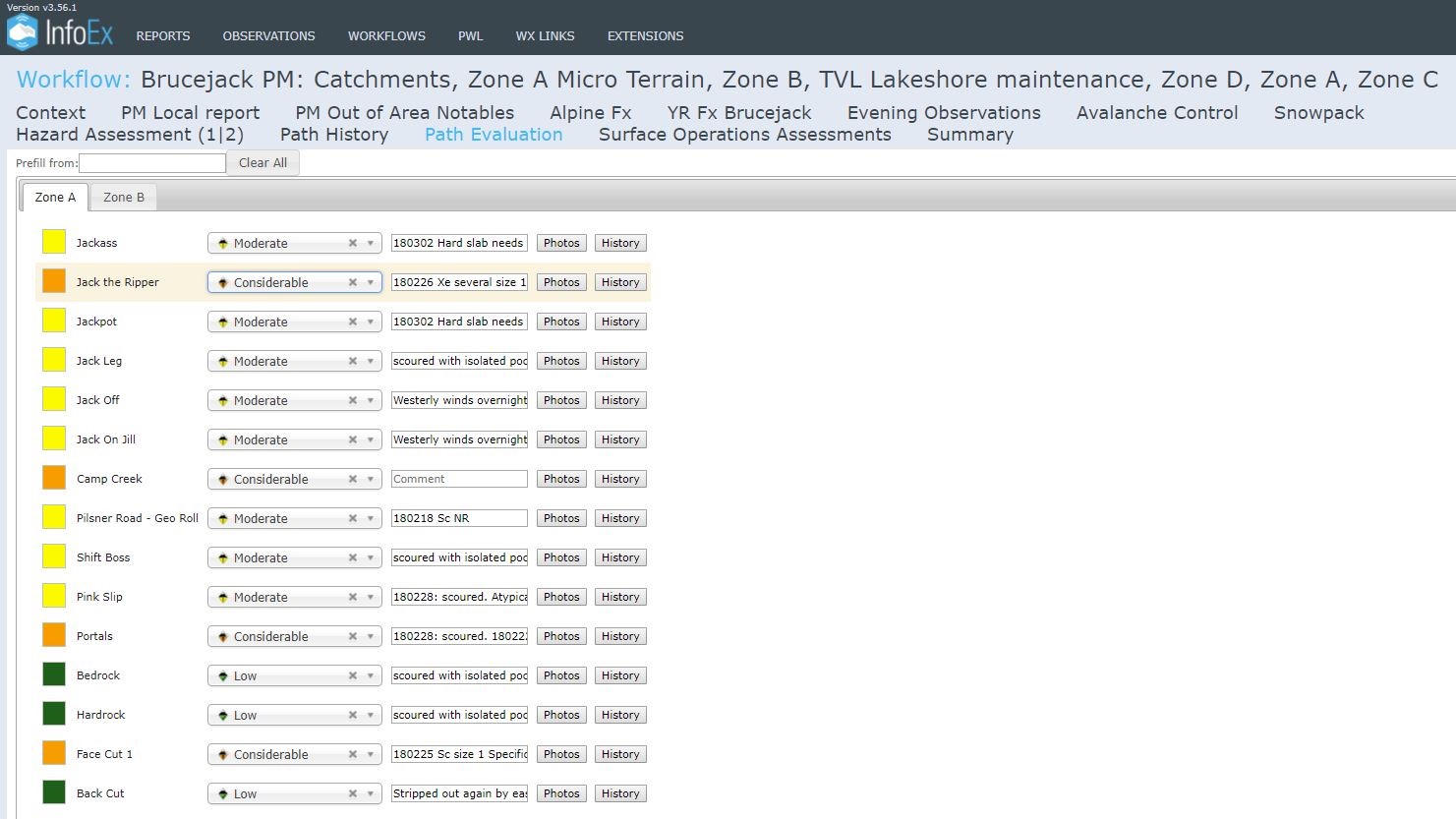Expand the Jack the Ripper rating dropdown arrow
1456x819 pixels.
[371, 282]
